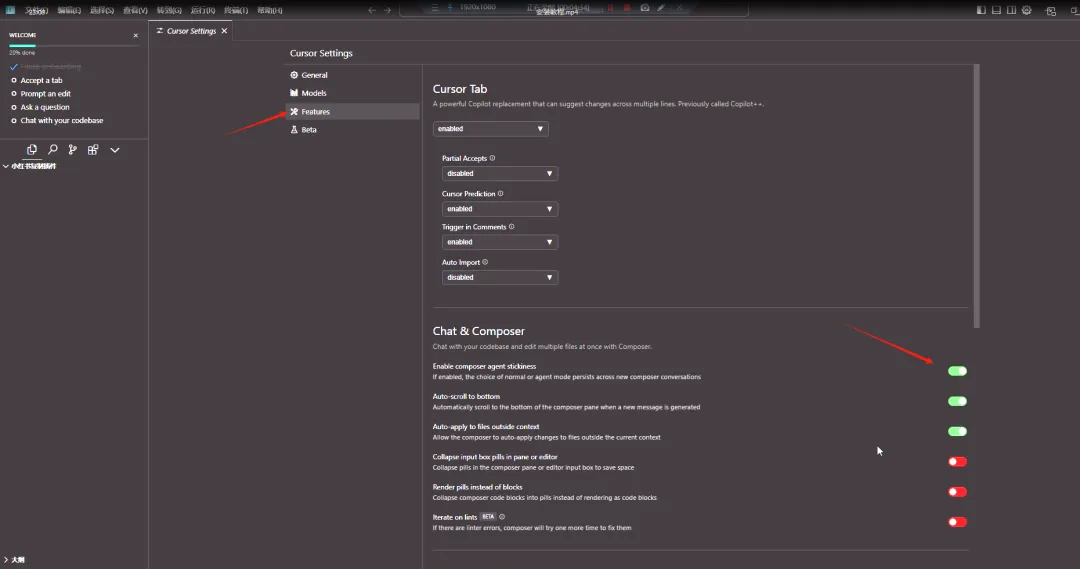1080x569 pixels.
Task: Open Cursor Tab enabled dropdown
Action: (x=490, y=129)
